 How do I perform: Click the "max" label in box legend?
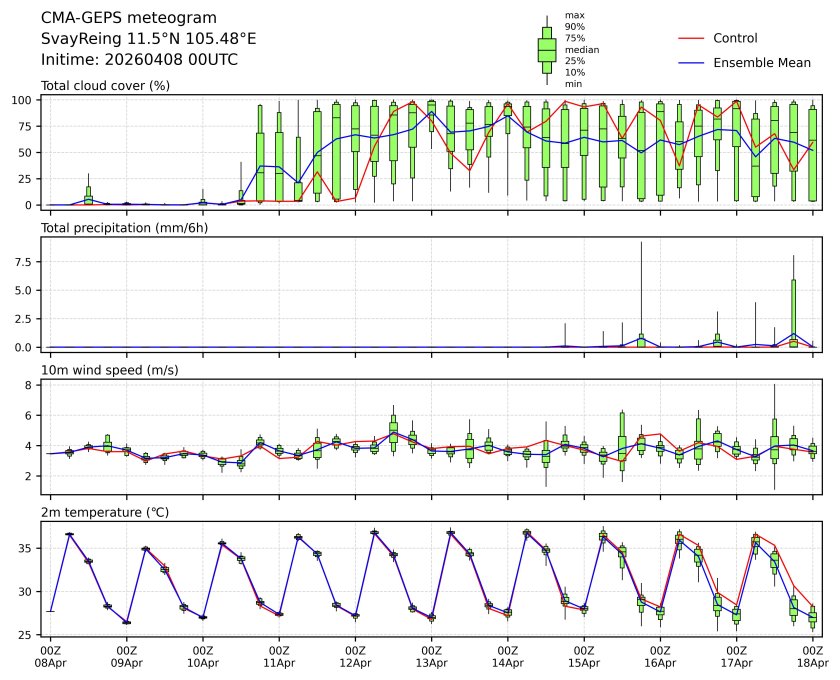point(574,15)
